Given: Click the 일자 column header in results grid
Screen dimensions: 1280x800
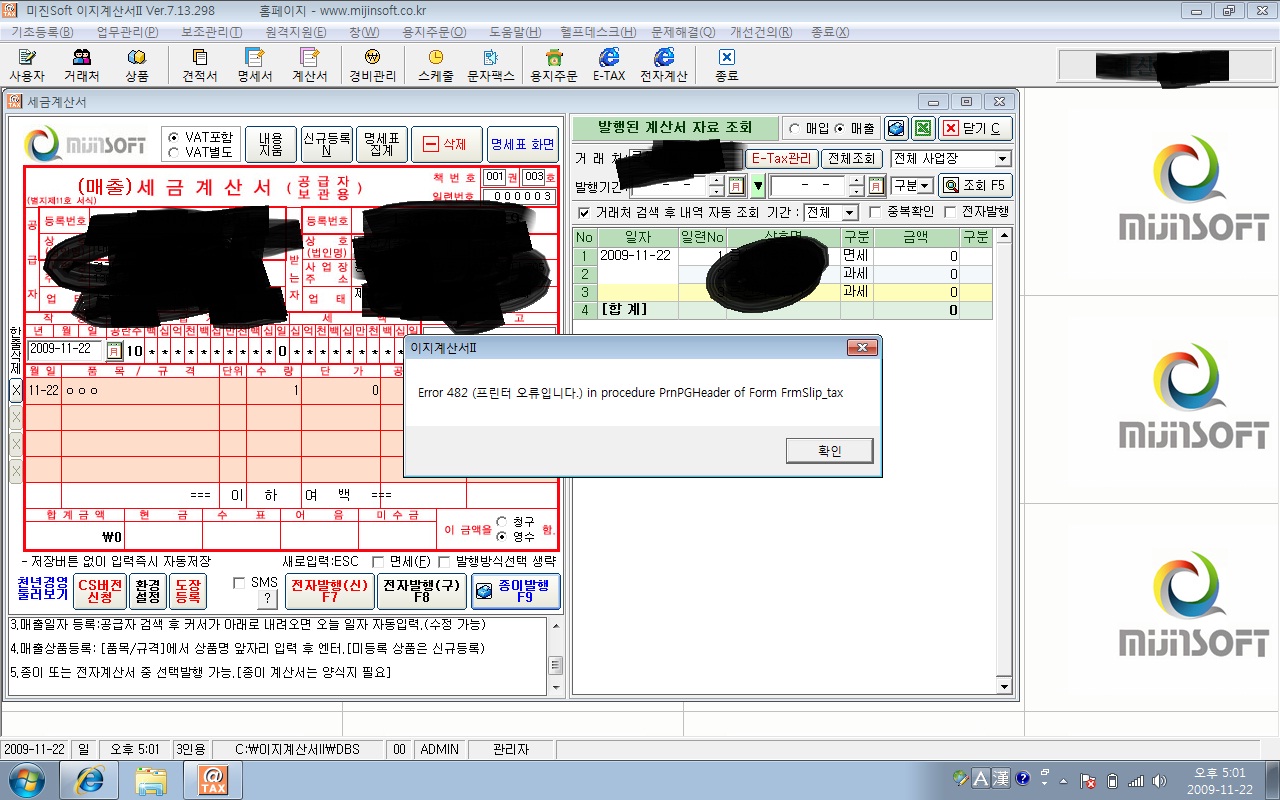Looking at the screenshot, I should point(637,237).
